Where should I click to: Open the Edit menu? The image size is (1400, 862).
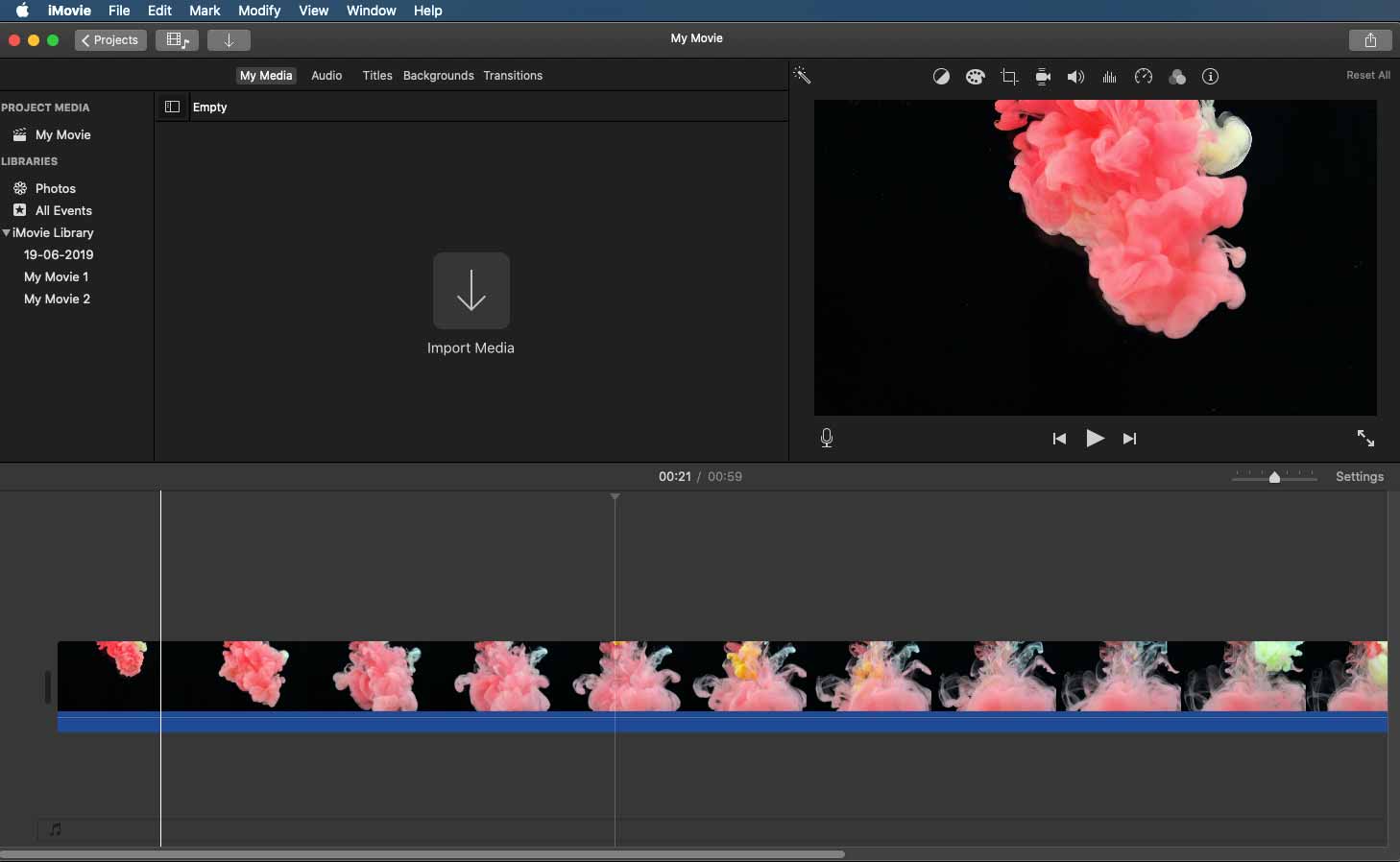click(159, 11)
